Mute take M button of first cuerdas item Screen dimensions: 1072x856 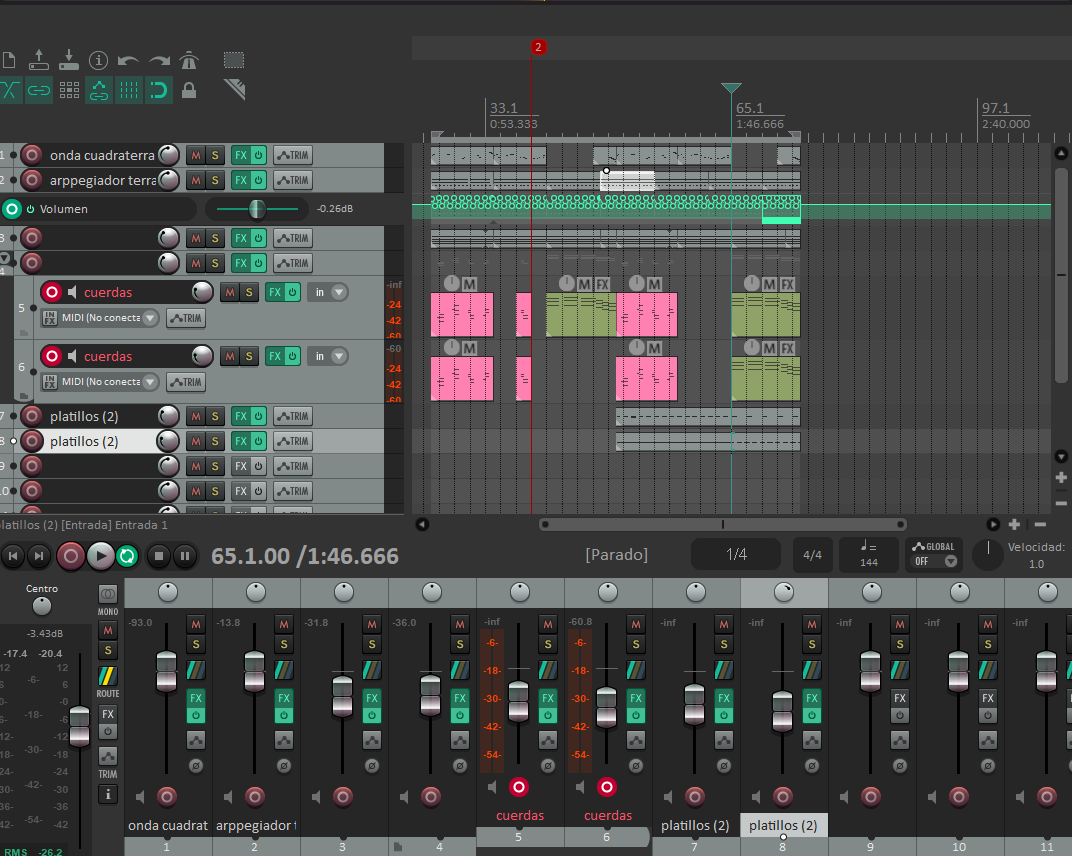469,284
